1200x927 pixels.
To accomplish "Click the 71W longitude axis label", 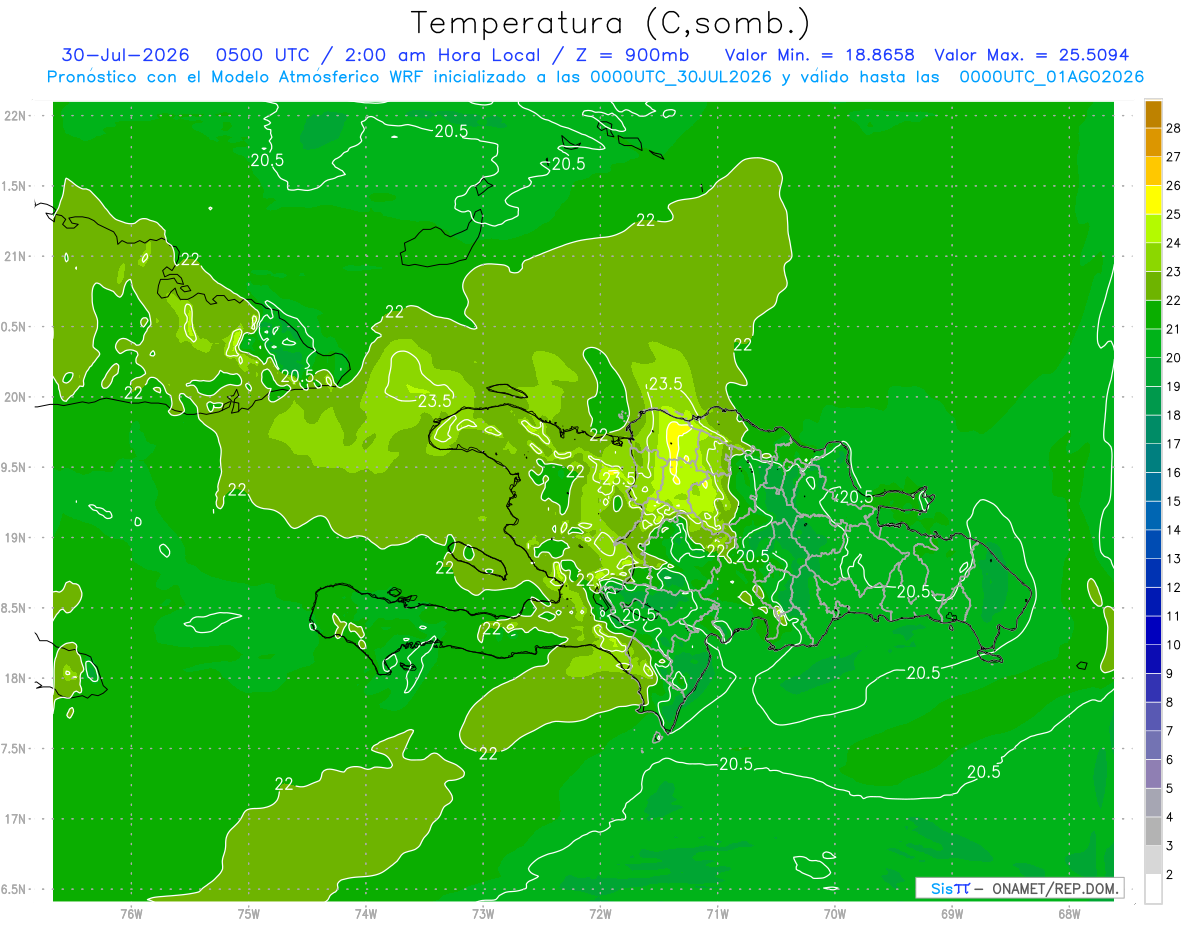I will (717, 913).
